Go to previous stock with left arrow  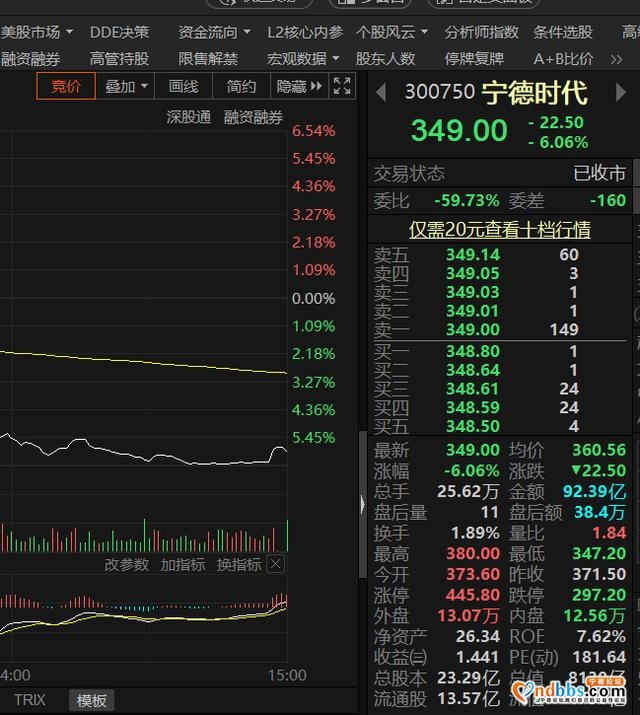tap(381, 93)
